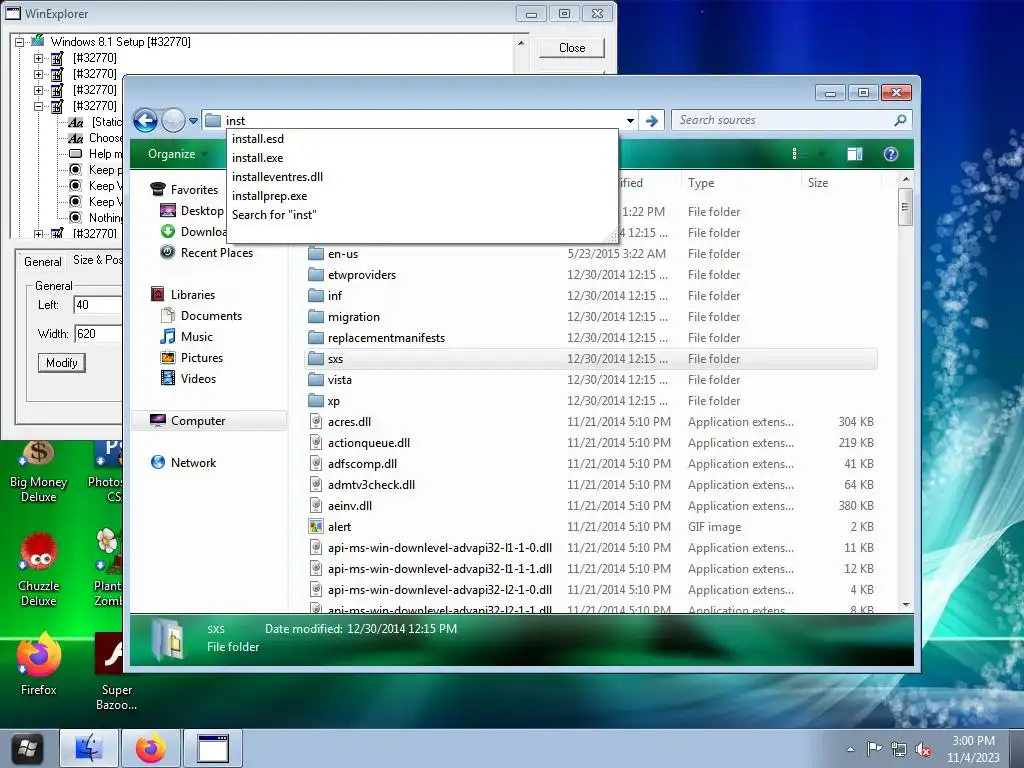Expand third [#32770] node in WinExplorer tree
This screenshot has height=768, width=1024.
click(39, 90)
